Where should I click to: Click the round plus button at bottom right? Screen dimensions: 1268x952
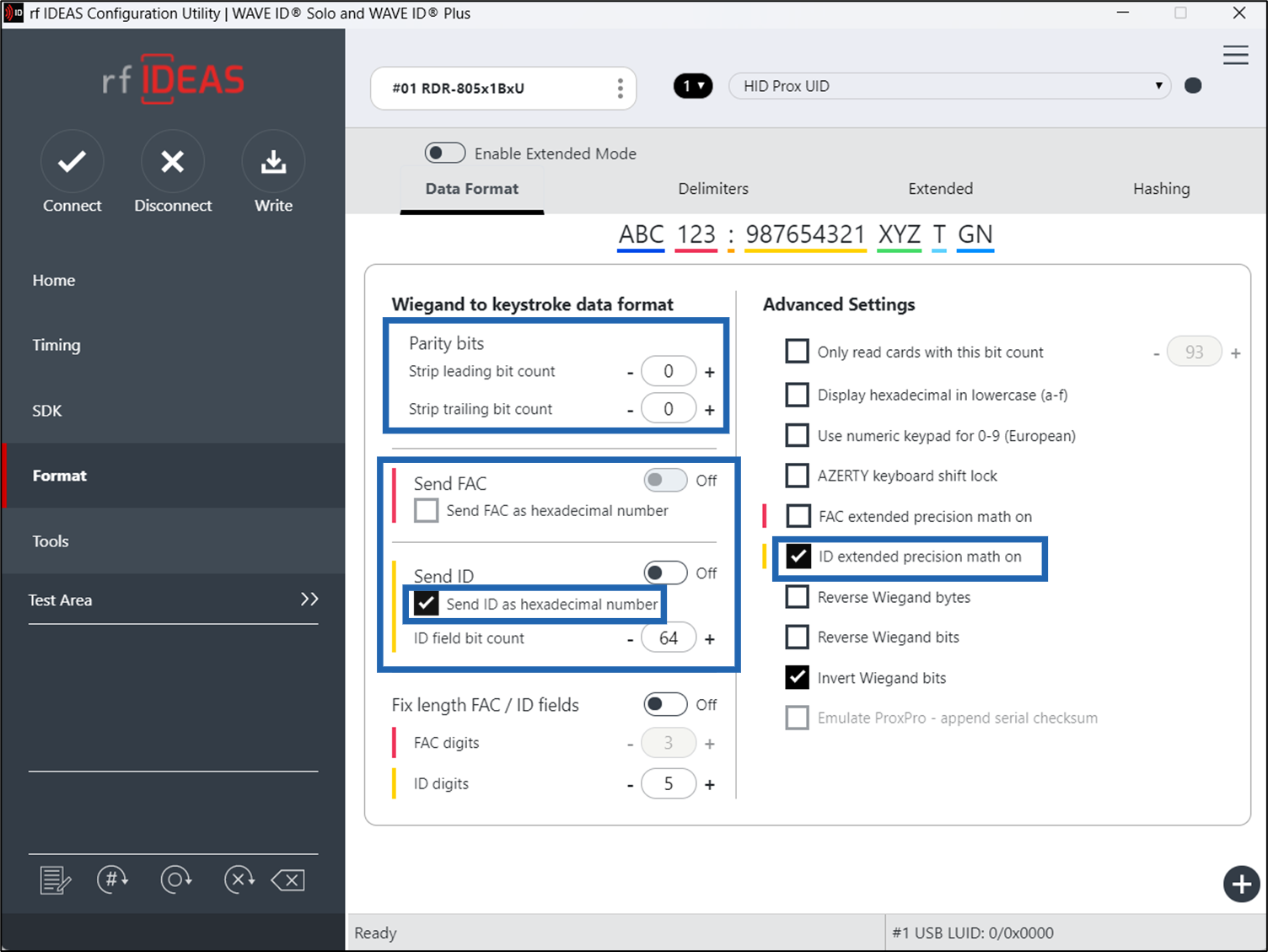point(1241,884)
